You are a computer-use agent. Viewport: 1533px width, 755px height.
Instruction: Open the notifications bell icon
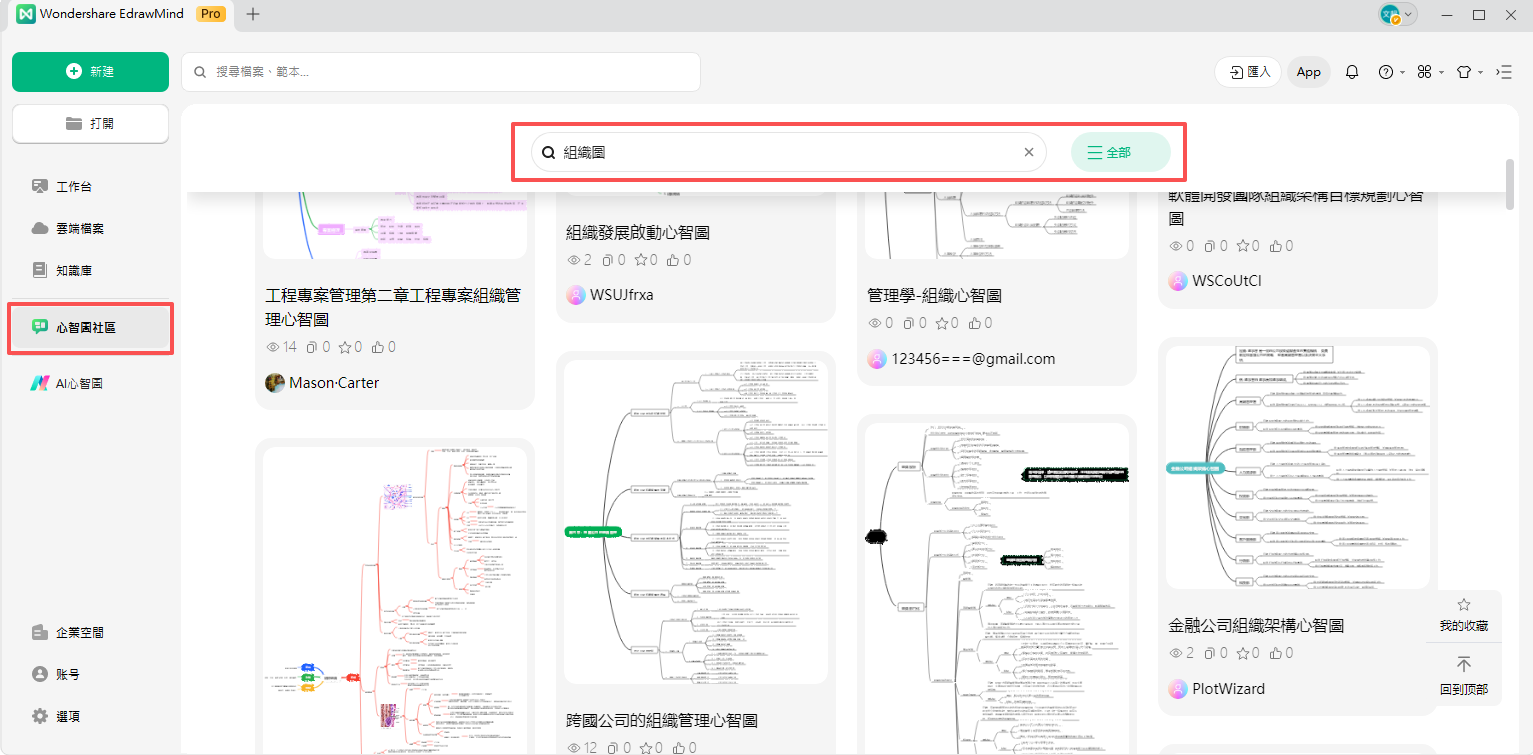pos(1352,72)
